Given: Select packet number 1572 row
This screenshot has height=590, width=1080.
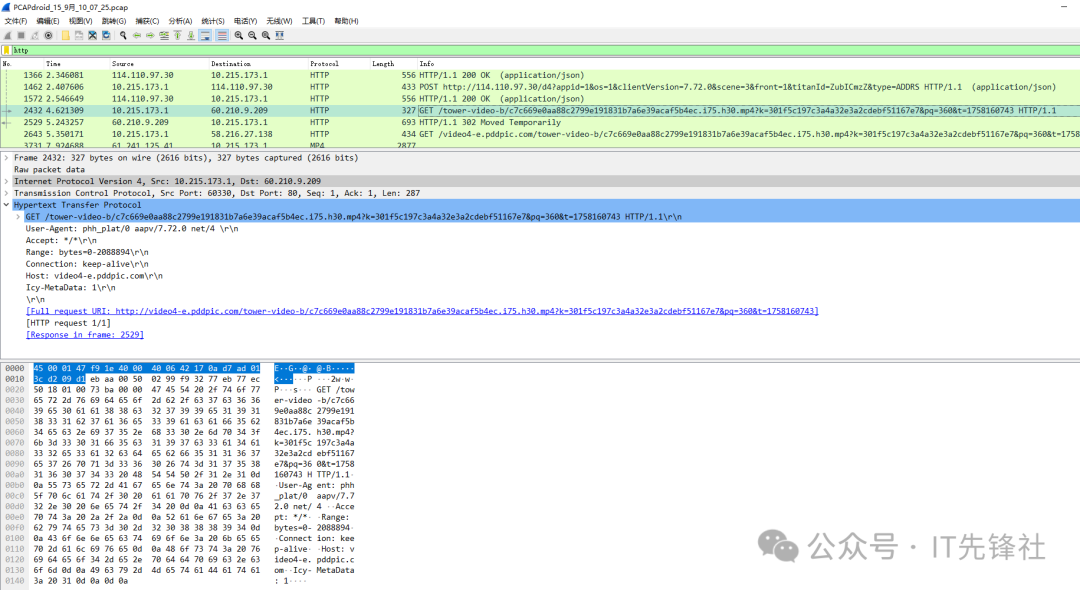Looking at the screenshot, I should 540,98.
